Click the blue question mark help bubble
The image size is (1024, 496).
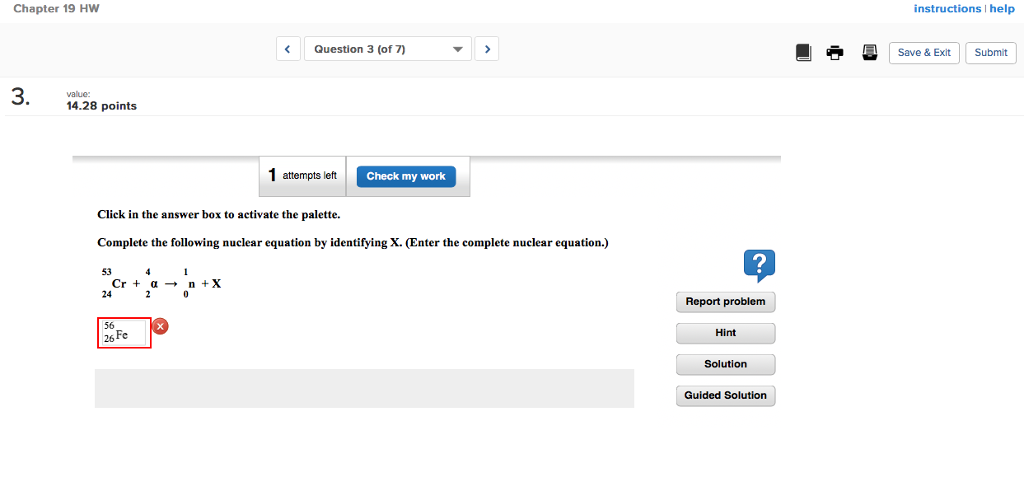coord(760,266)
